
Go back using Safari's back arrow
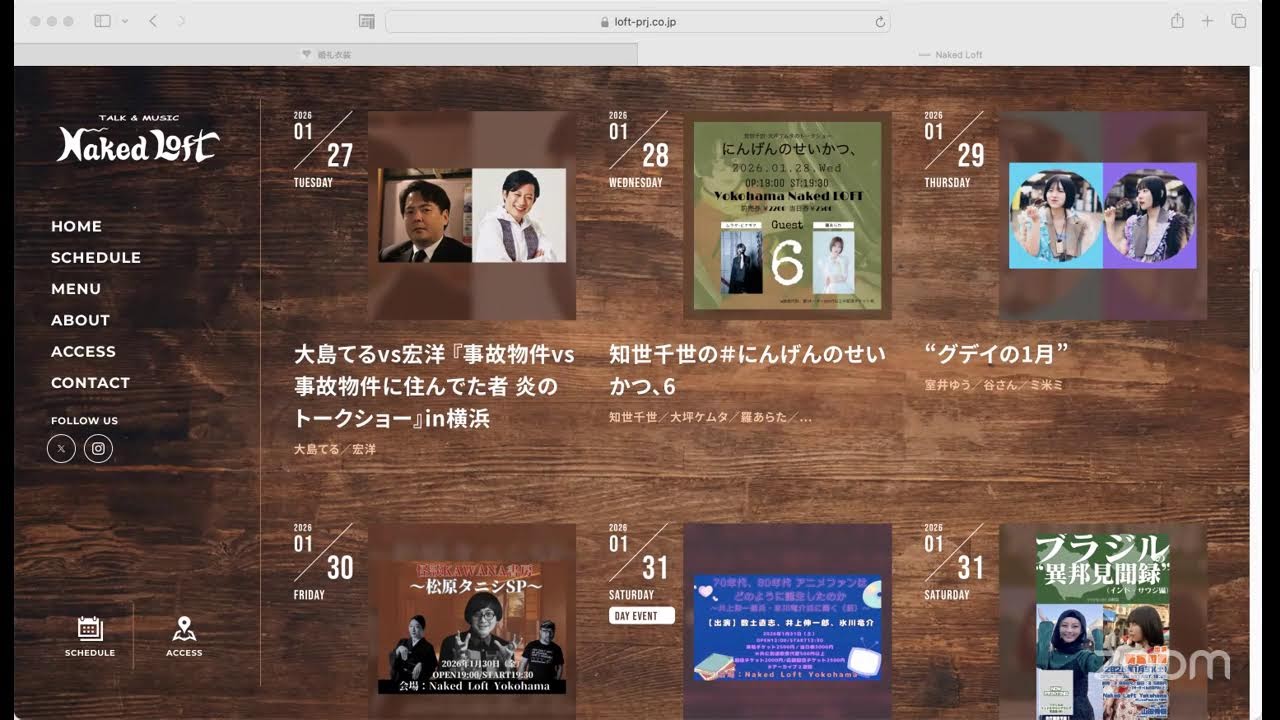[153, 21]
